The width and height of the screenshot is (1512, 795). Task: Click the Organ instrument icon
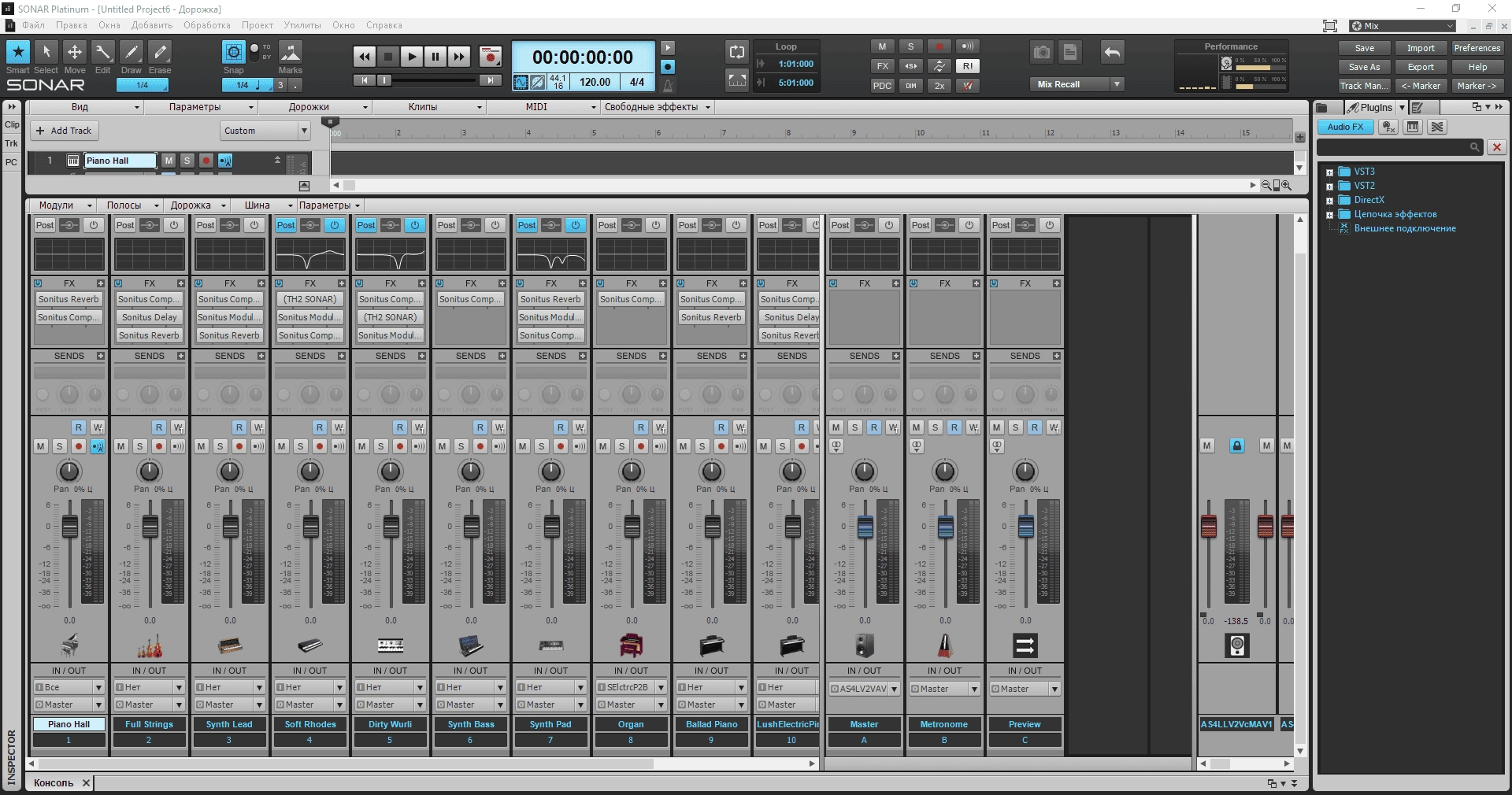click(632, 646)
